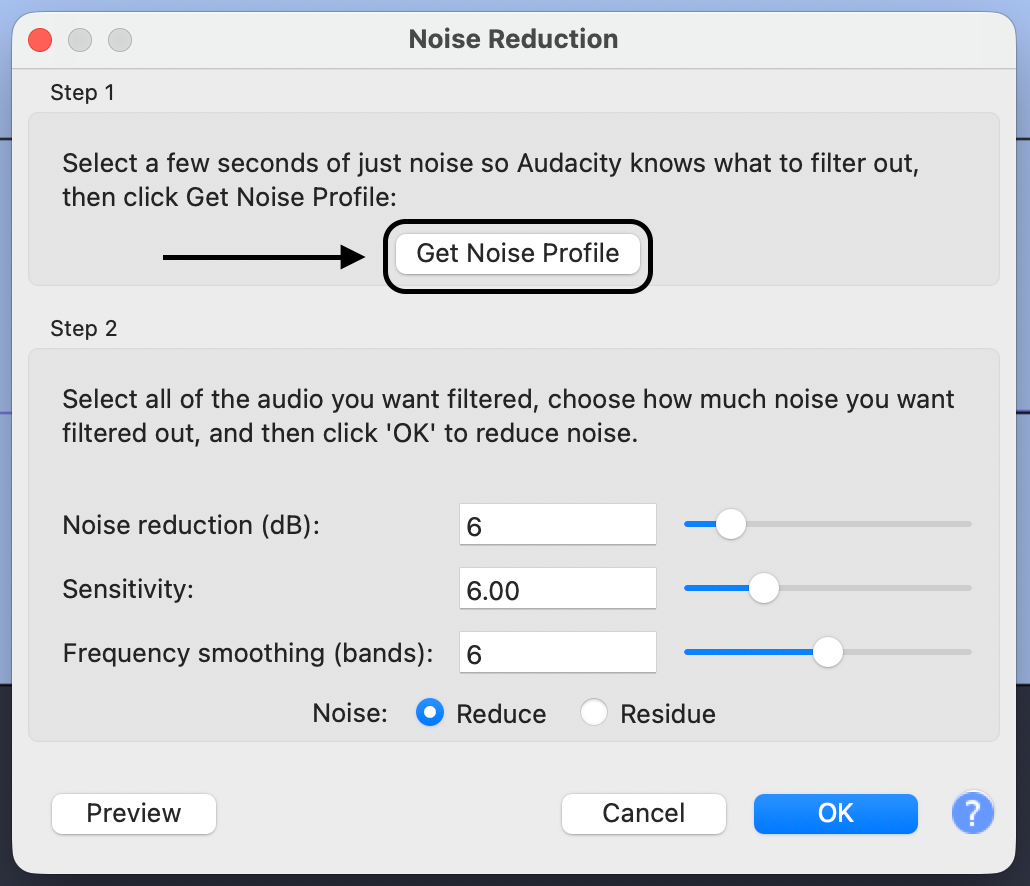1030x886 pixels.
Task: Select the Residue noise radio button
Action: (594, 713)
